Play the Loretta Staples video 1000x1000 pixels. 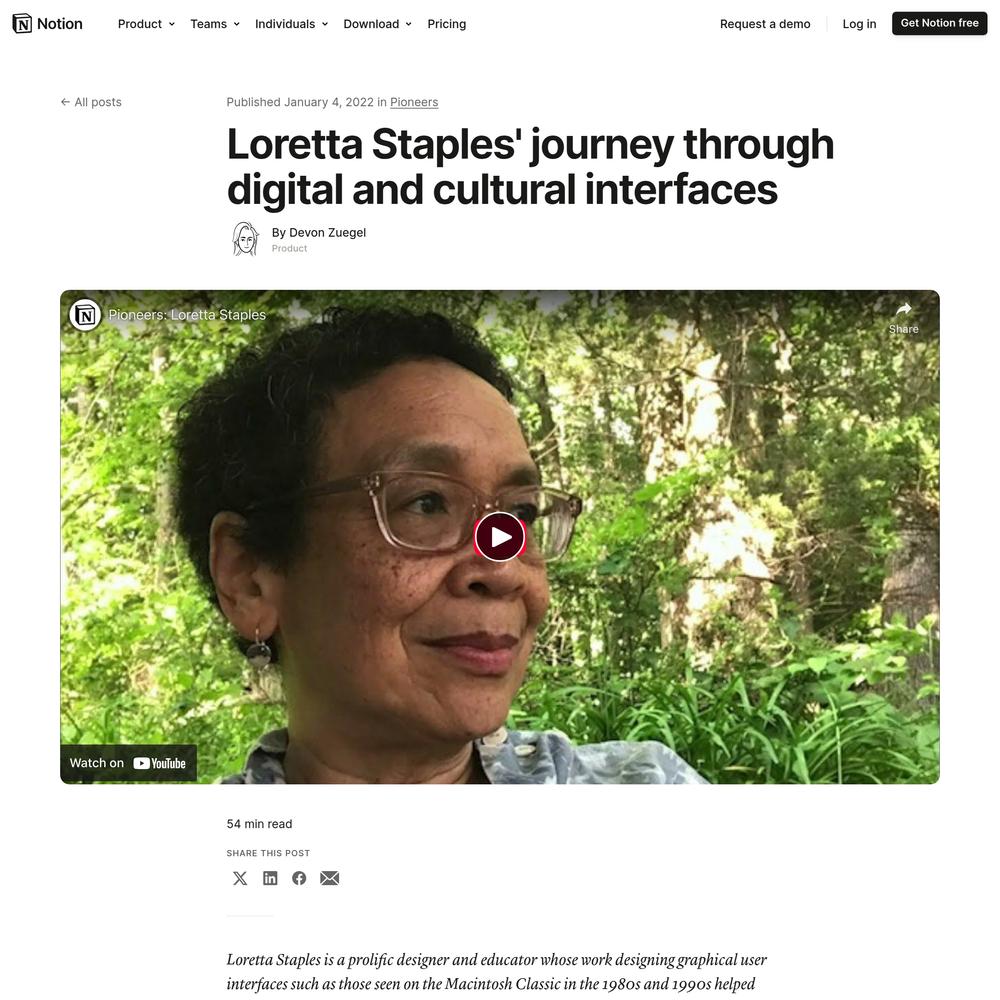[499, 537]
